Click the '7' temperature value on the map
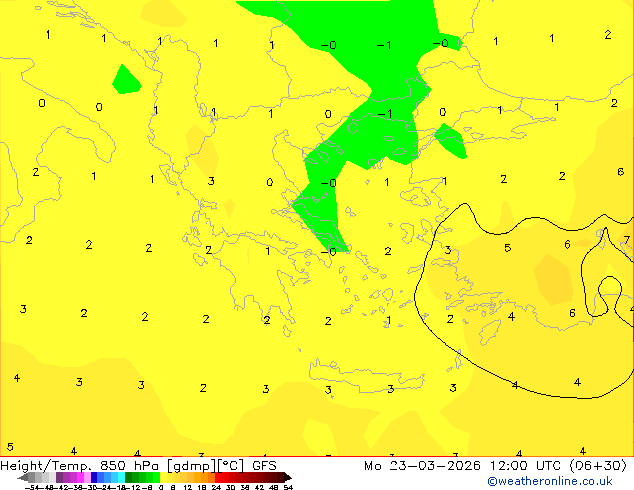Image resolution: width=634 pixels, height=490 pixels. click(626, 241)
